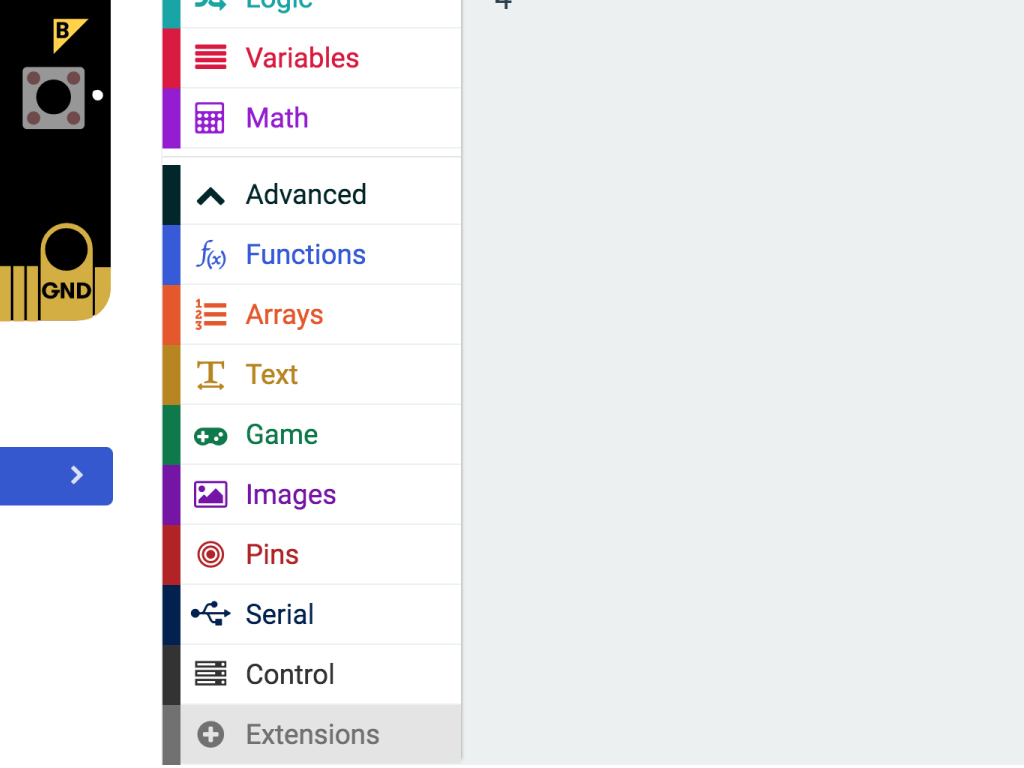This screenshot has width=1024, height=768.
Task: Select the Game category label
Action: [281, 434]
